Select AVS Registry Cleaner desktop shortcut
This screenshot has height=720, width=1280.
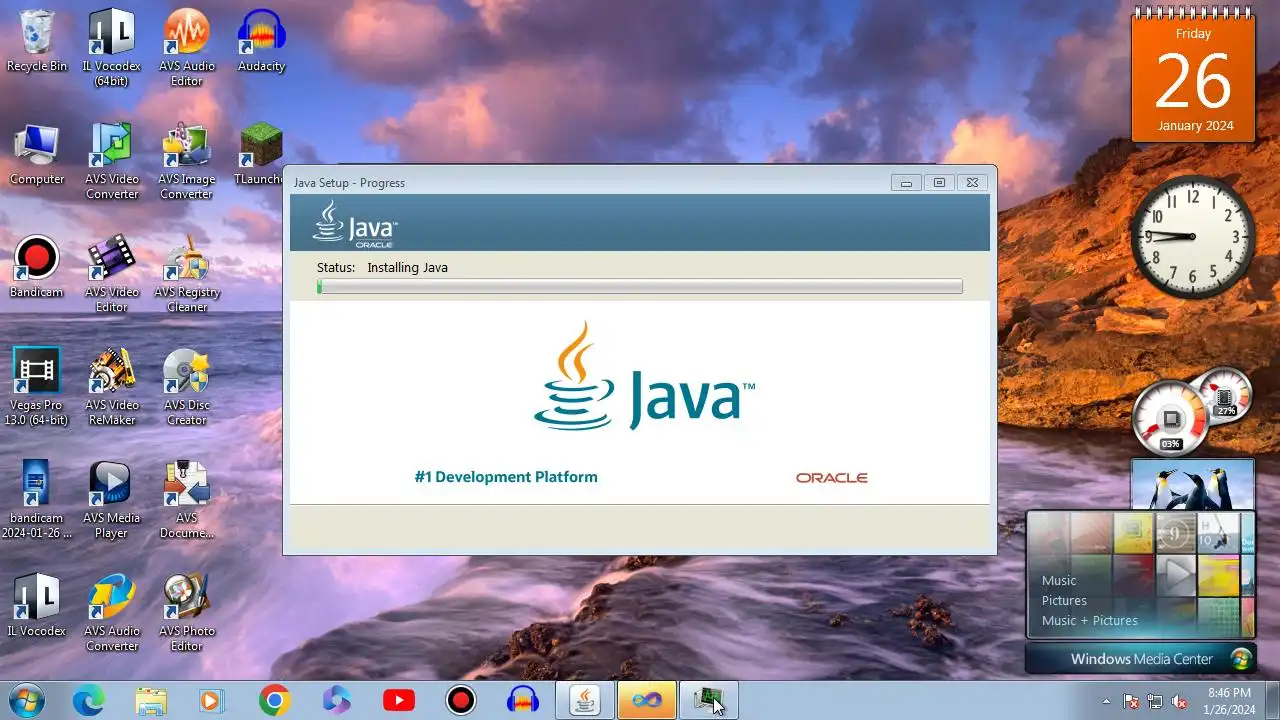186,274
